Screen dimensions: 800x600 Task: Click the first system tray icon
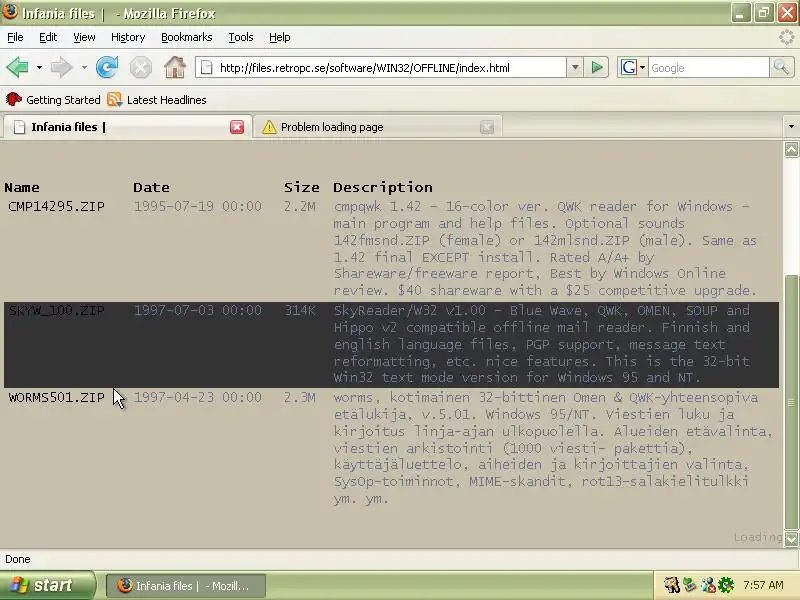point(672,585)
